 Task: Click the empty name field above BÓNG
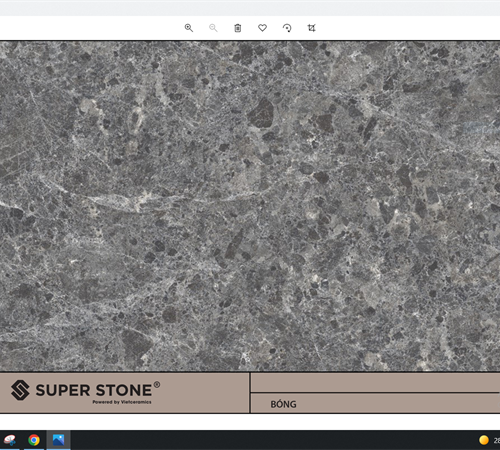[x=375, y=383]
